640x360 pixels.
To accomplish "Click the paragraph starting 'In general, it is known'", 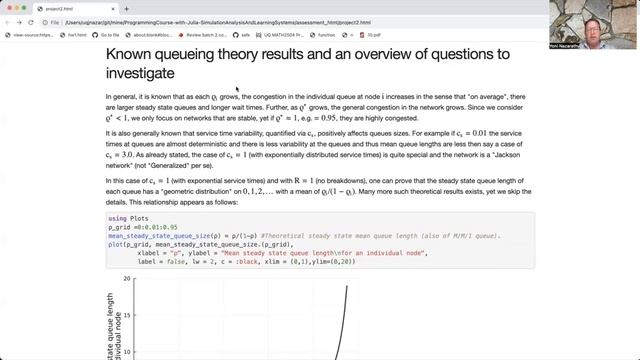I will coord(316,107).
